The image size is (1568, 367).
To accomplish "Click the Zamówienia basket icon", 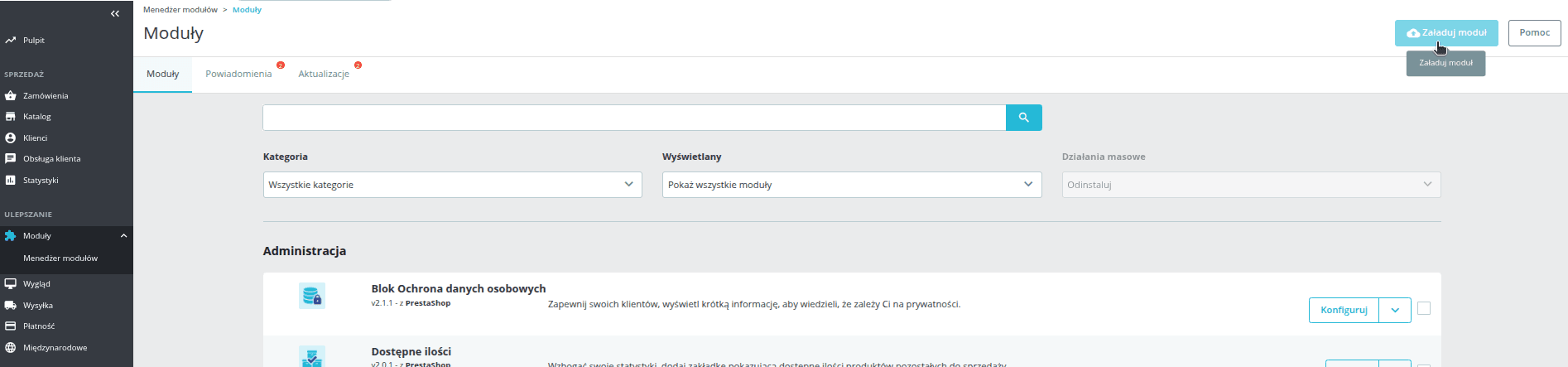I will (11, 96).
